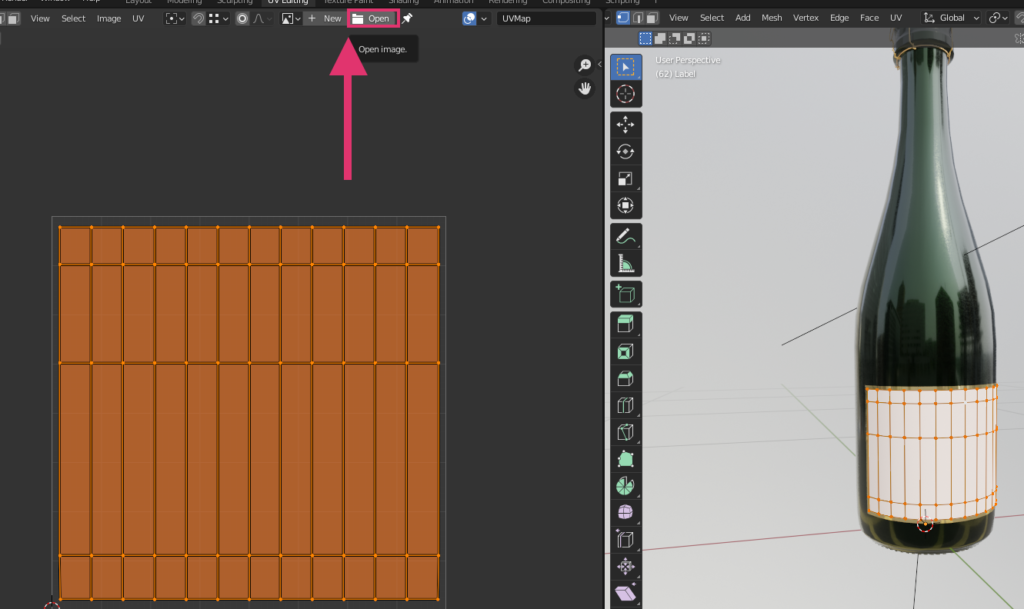The image size is (1024, 609).
Task: Open UV editor View menu
Action: tap(40, 18)
